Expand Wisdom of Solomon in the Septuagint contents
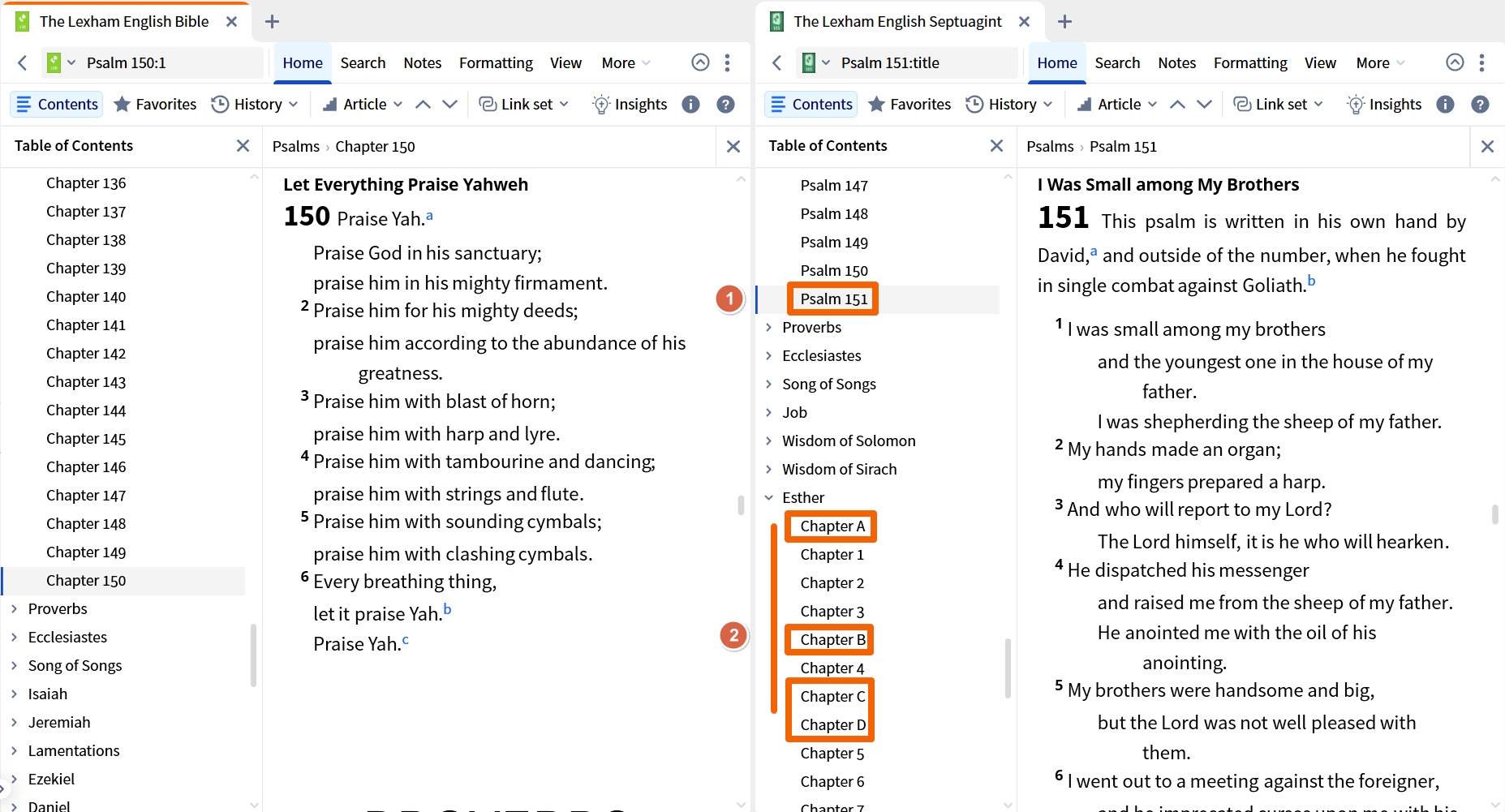 (768, 441)
